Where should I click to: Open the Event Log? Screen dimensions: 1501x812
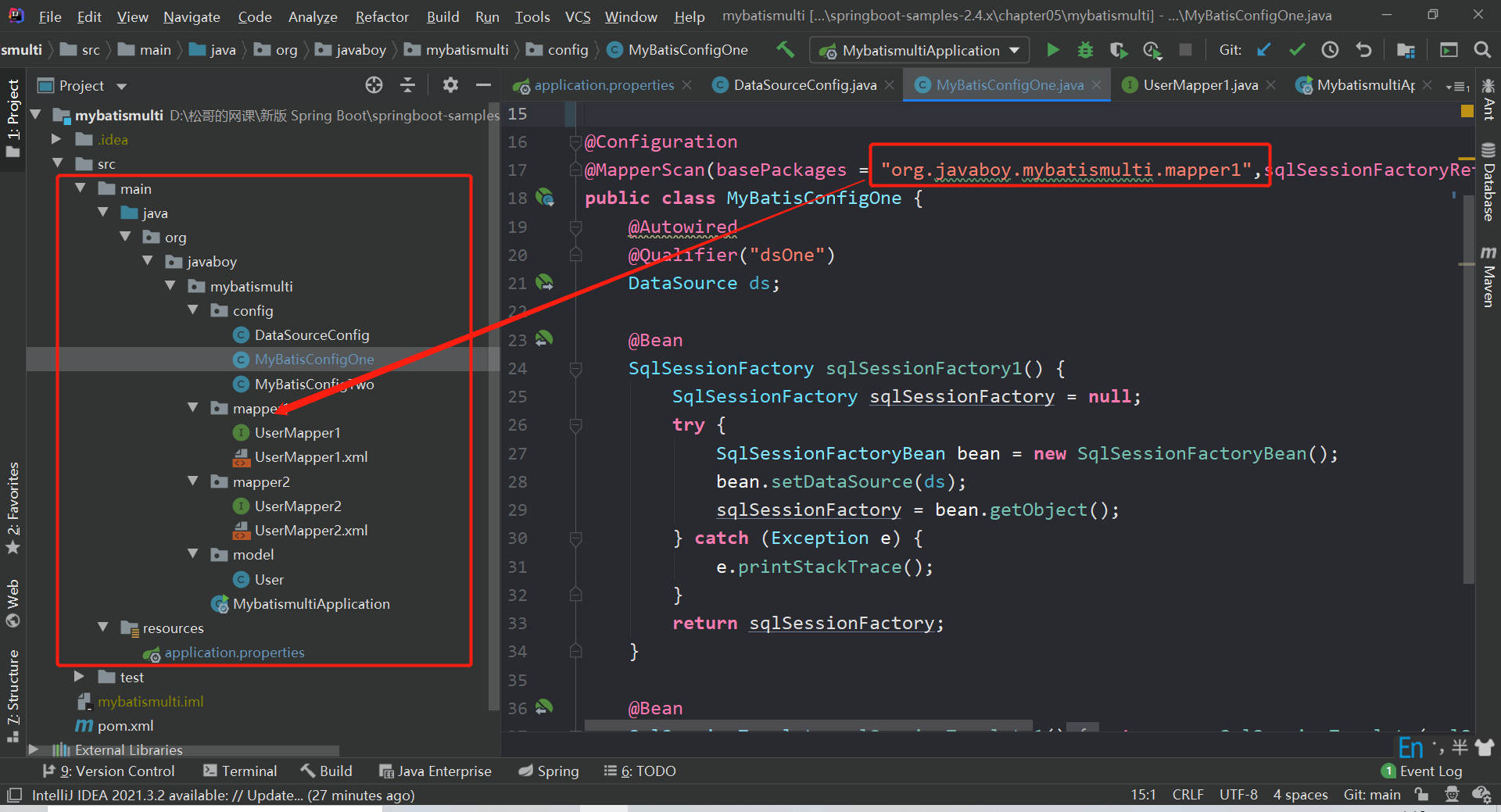pos(1422,771)
